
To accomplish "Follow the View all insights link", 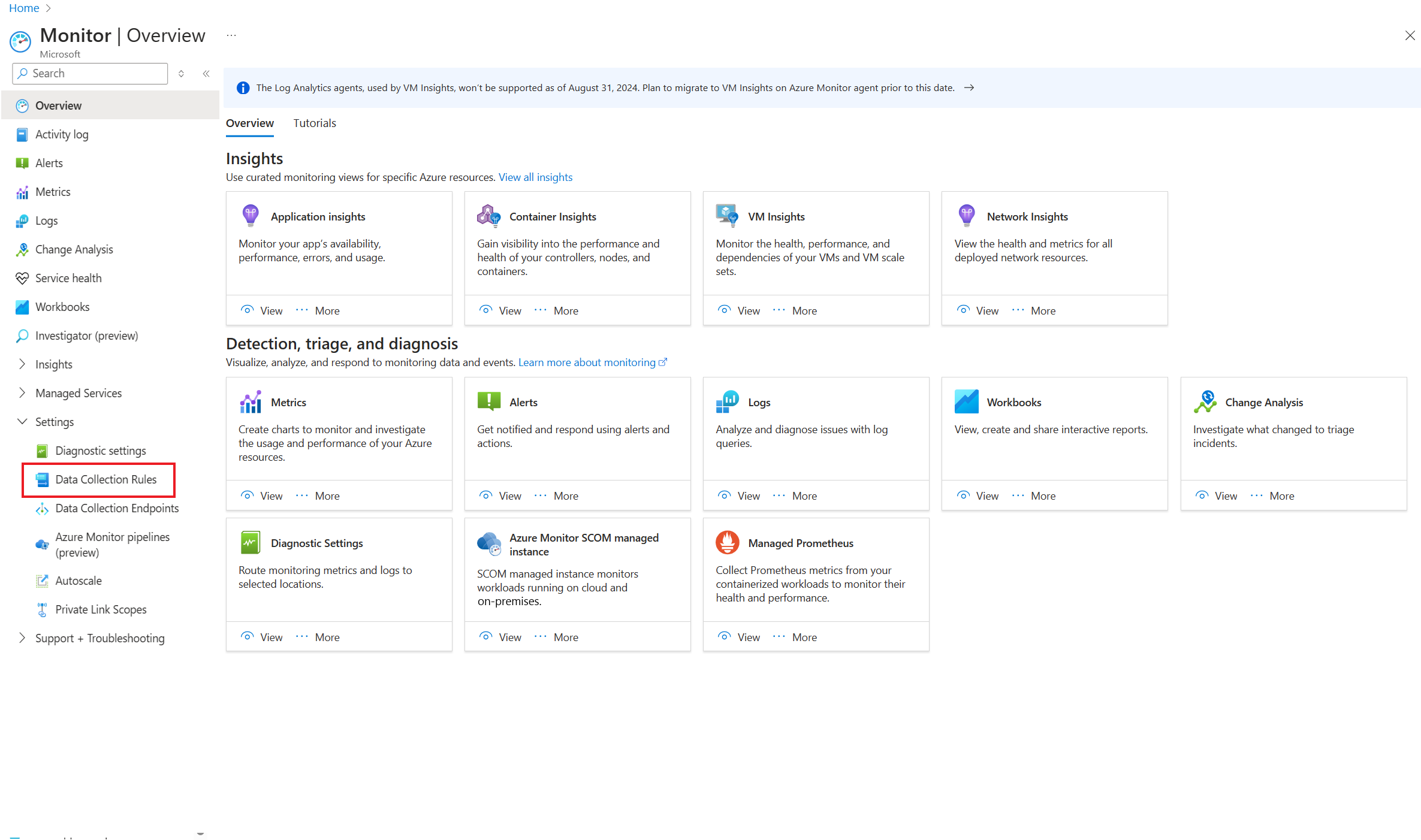I will click(x=535, y=177).
